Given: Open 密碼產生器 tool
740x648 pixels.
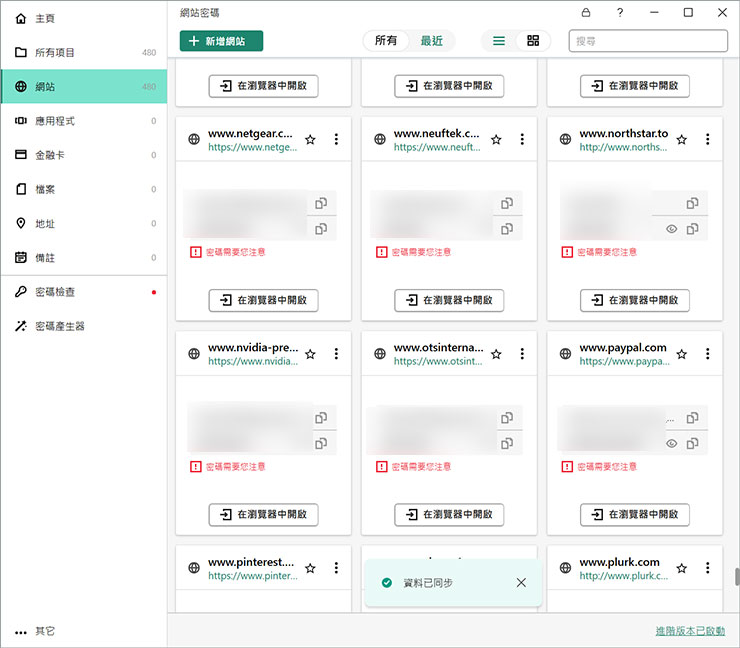Looking at the screenshot, I should [84, 326].
